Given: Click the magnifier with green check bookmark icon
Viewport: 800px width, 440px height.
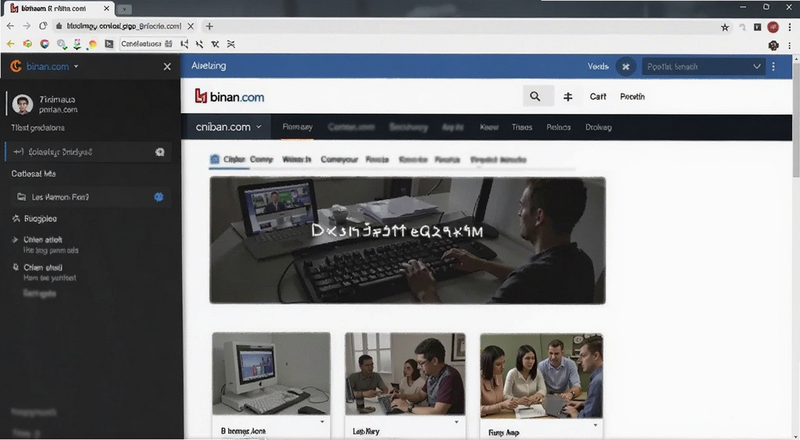Looking at the screenshot, I should 62,44.
